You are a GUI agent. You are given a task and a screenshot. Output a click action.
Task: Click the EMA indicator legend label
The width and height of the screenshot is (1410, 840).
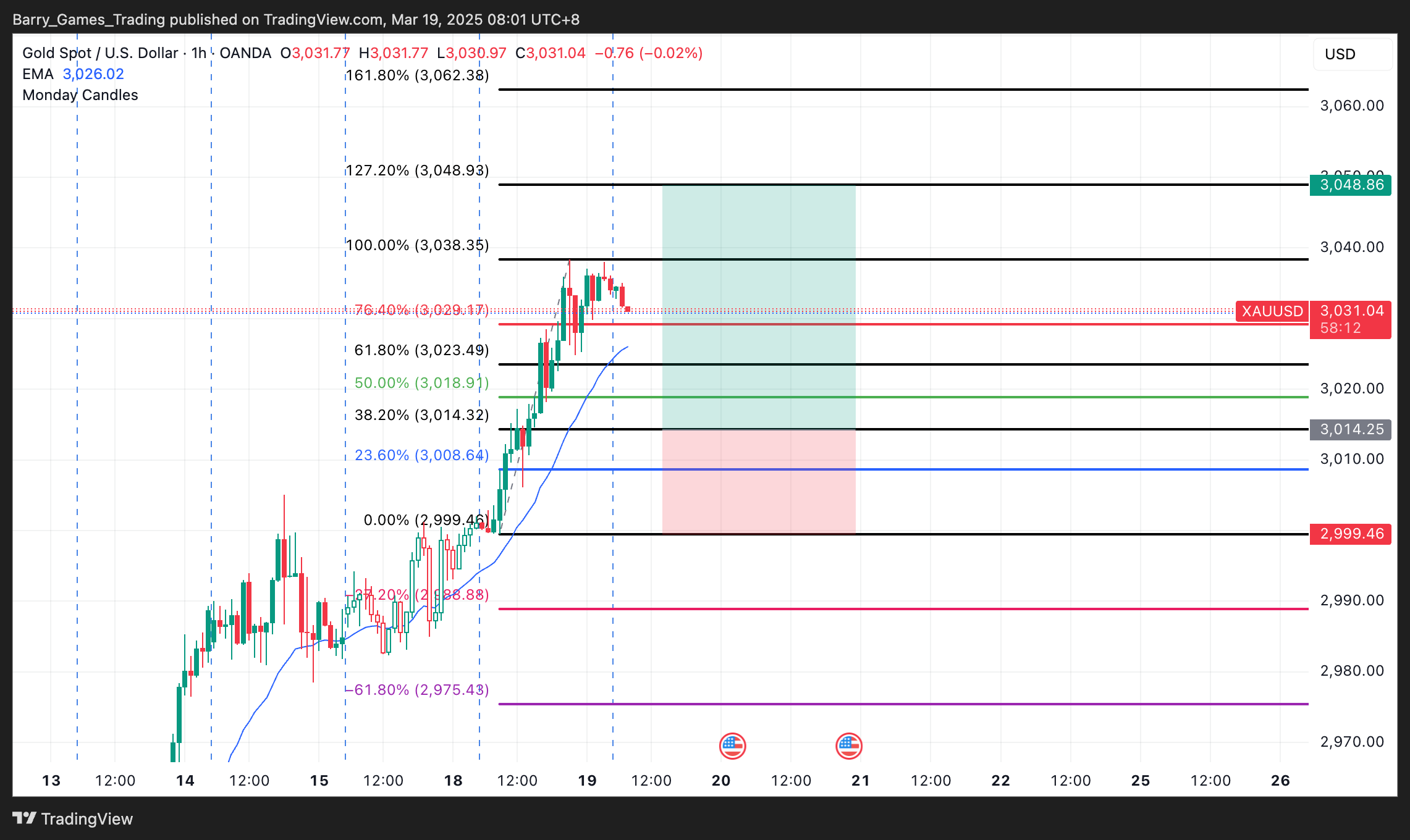[38, 74]
